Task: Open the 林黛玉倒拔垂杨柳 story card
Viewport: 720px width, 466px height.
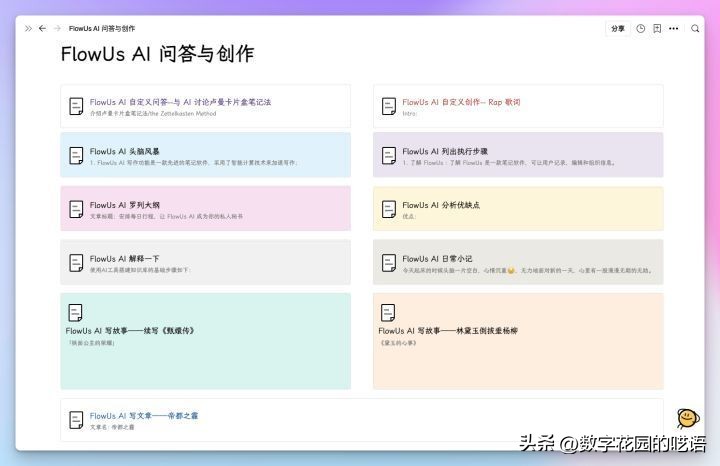Action: (x=518, y=341)
